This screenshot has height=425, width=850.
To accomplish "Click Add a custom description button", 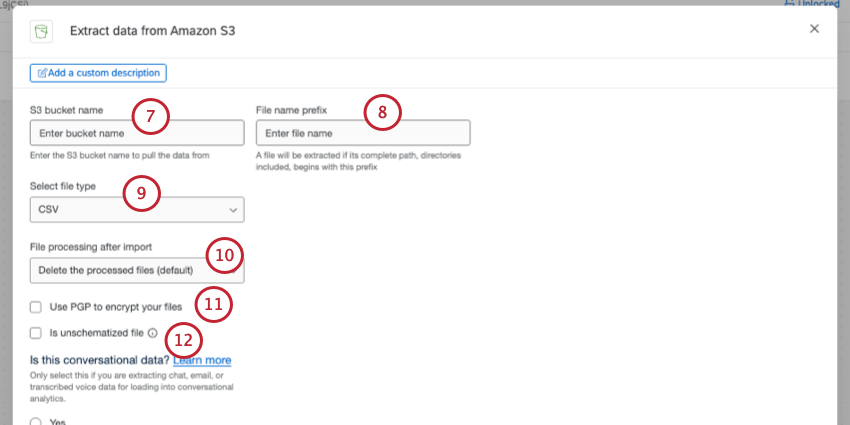I will tap(98, 73).
